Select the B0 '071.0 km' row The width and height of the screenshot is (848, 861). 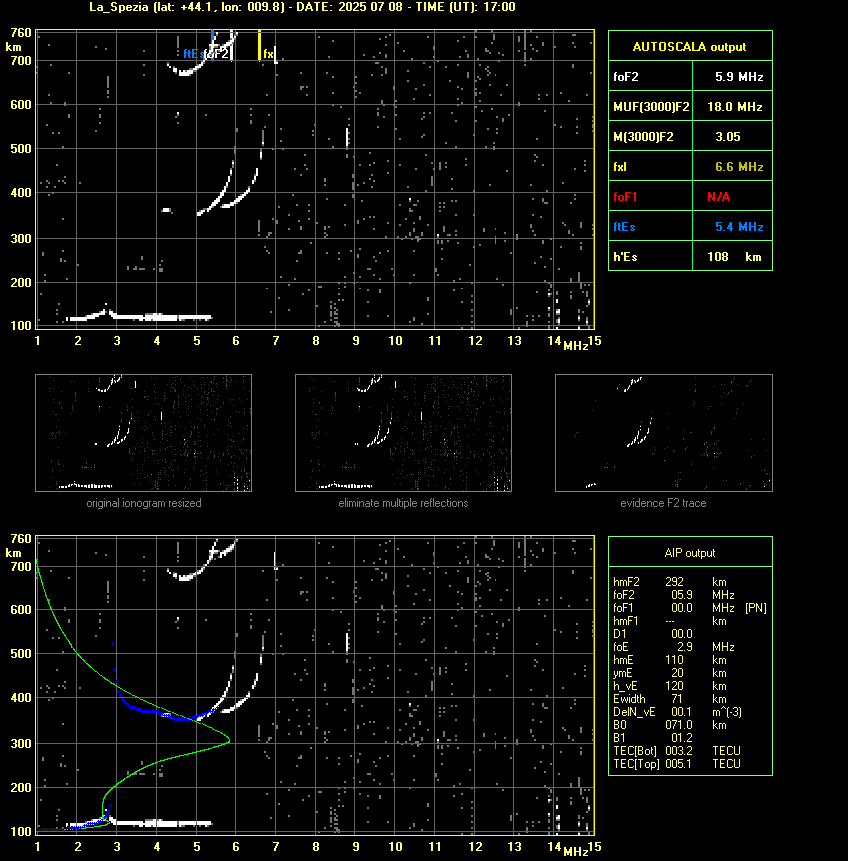pos(670,725)
